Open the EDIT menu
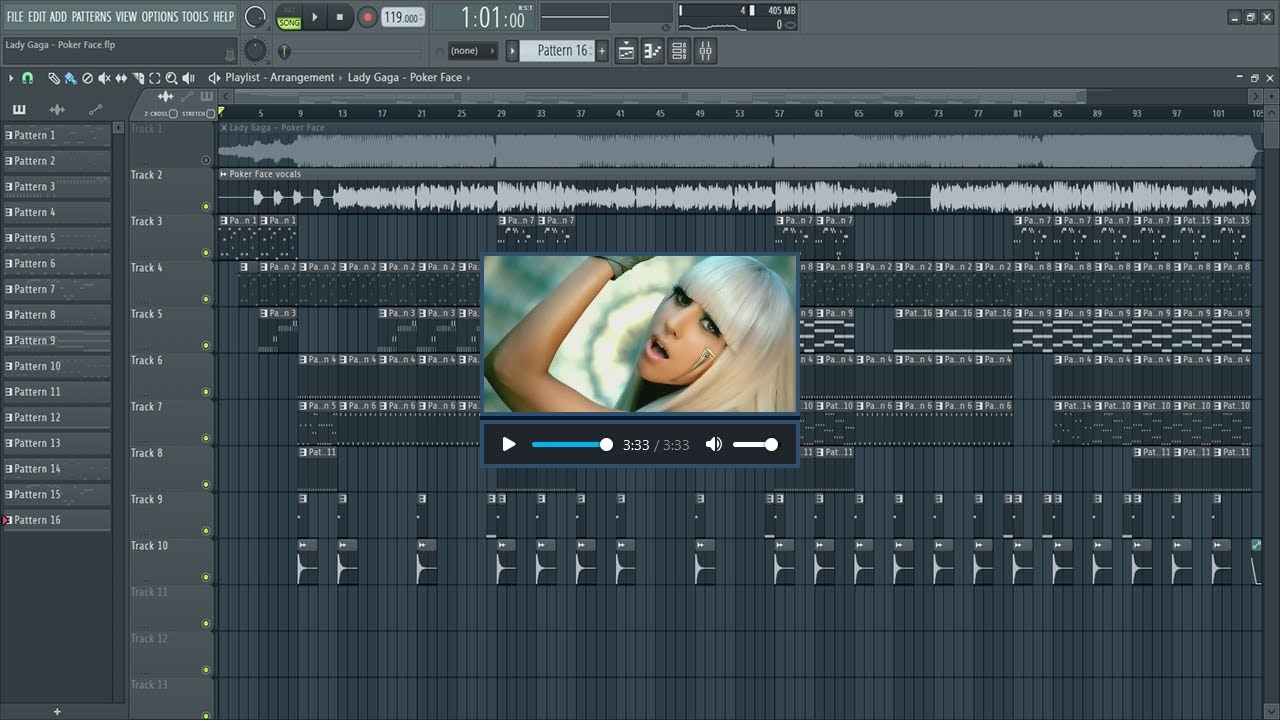This screenshot has height=720, width=1280. (37, 17)
